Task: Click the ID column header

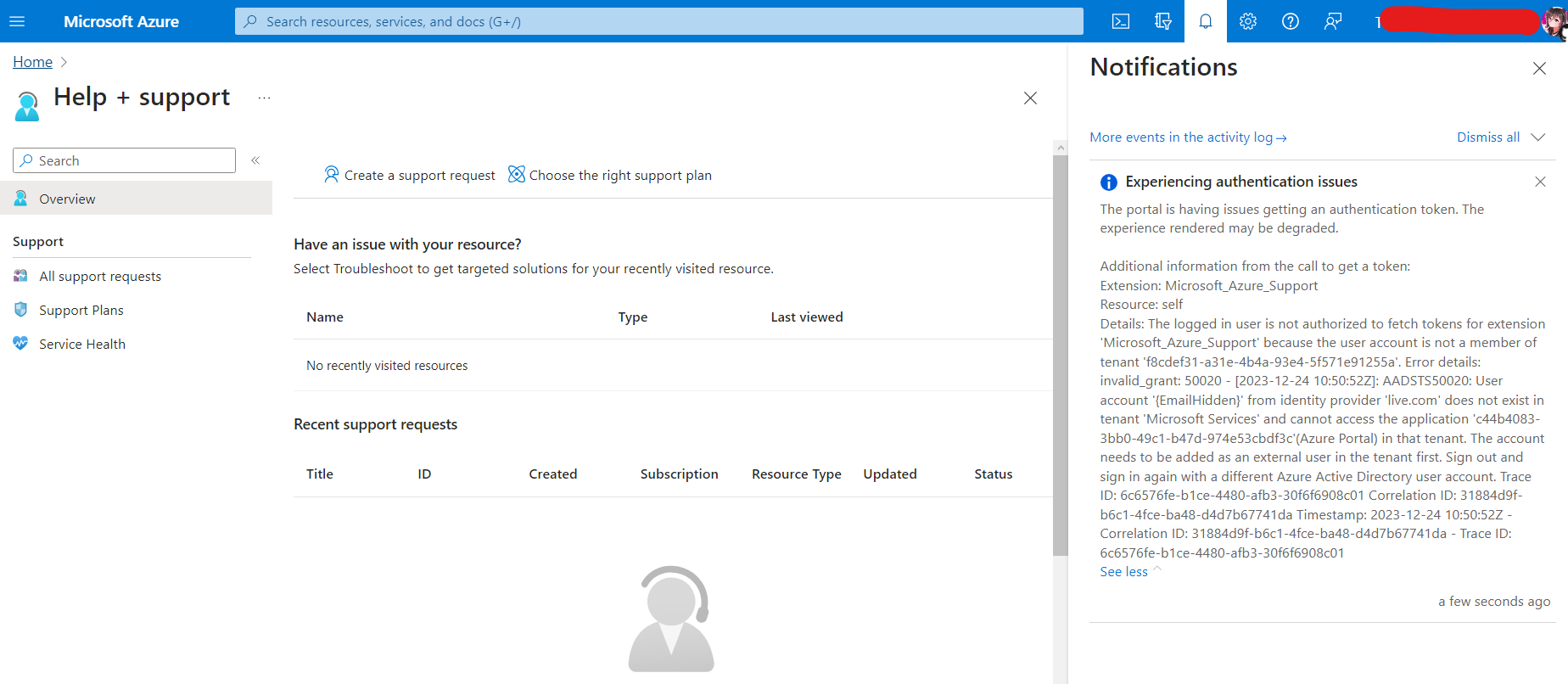Action: (424, 474)
